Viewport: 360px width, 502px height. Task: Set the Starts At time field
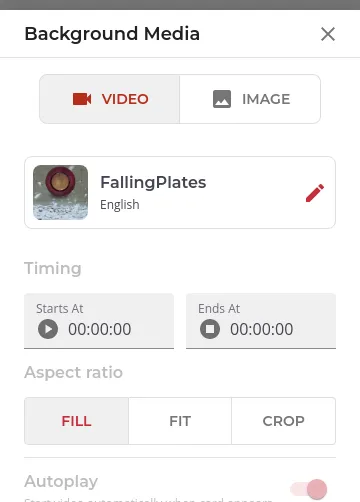point(99,321)
